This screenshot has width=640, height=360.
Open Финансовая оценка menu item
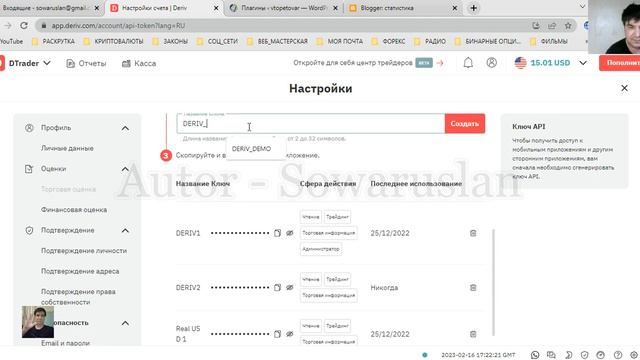tap(74, 210)
